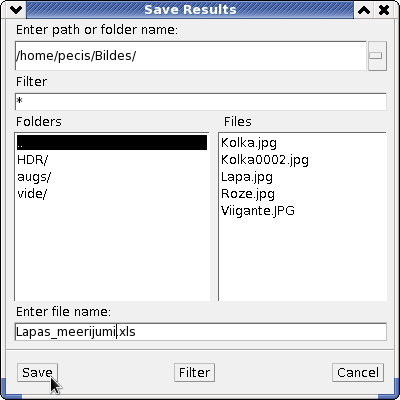Select file Kolka.jpg
The image size is (400, 400).
pos(249,143)
